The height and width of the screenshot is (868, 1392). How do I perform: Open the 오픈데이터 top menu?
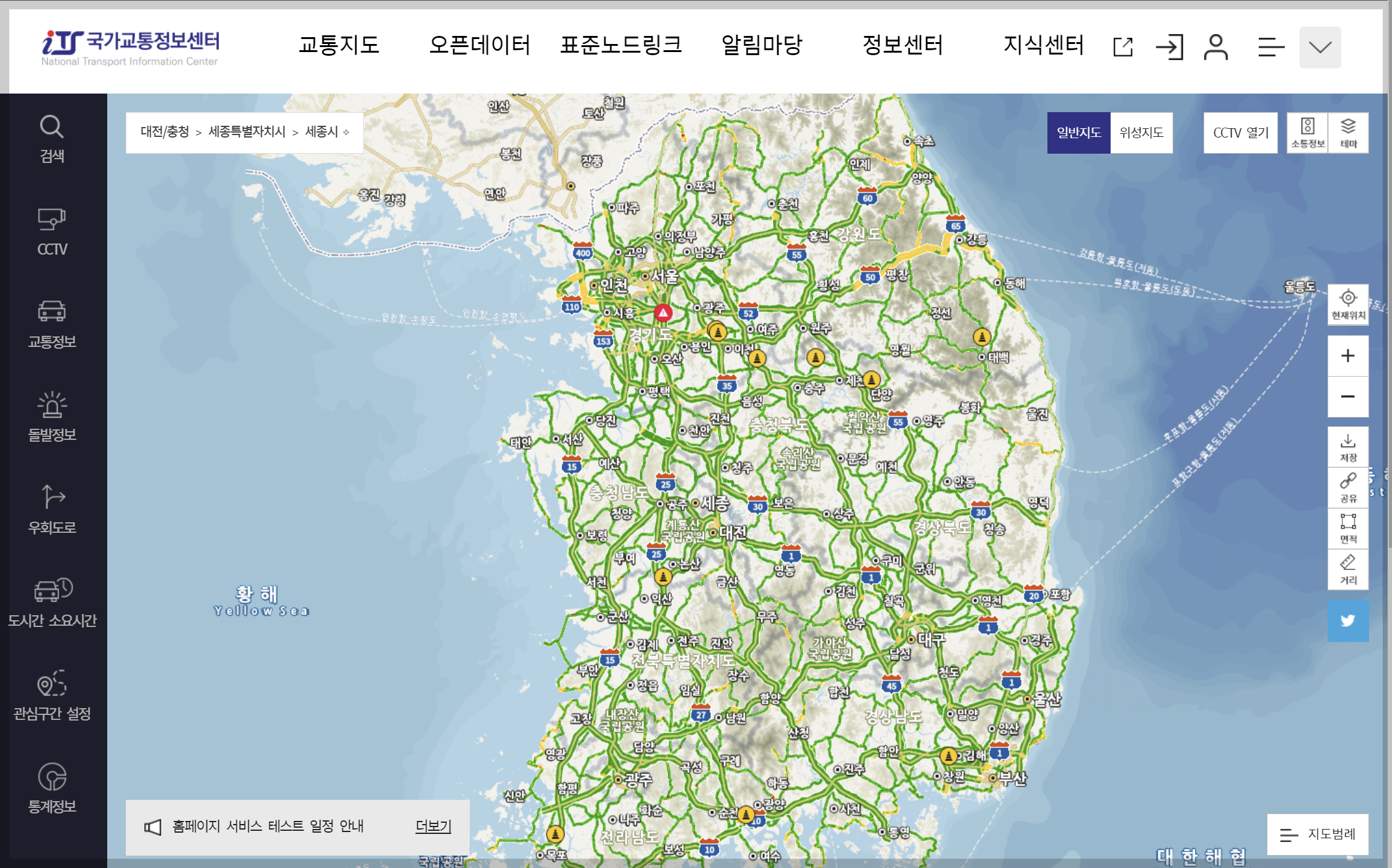point(480,45)
